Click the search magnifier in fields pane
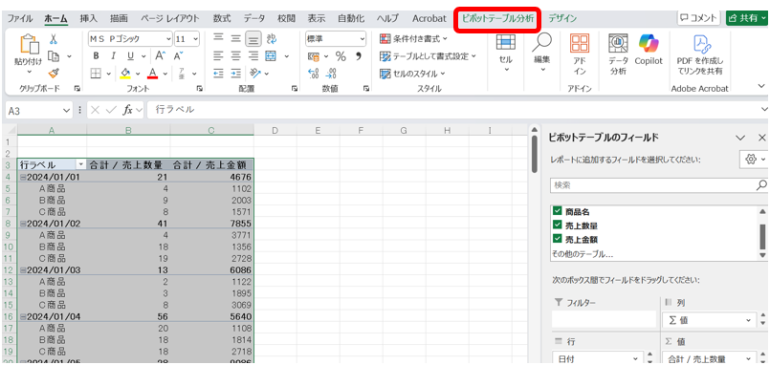Viewport: 770px width, 365px height. click(x=761, y=185)
